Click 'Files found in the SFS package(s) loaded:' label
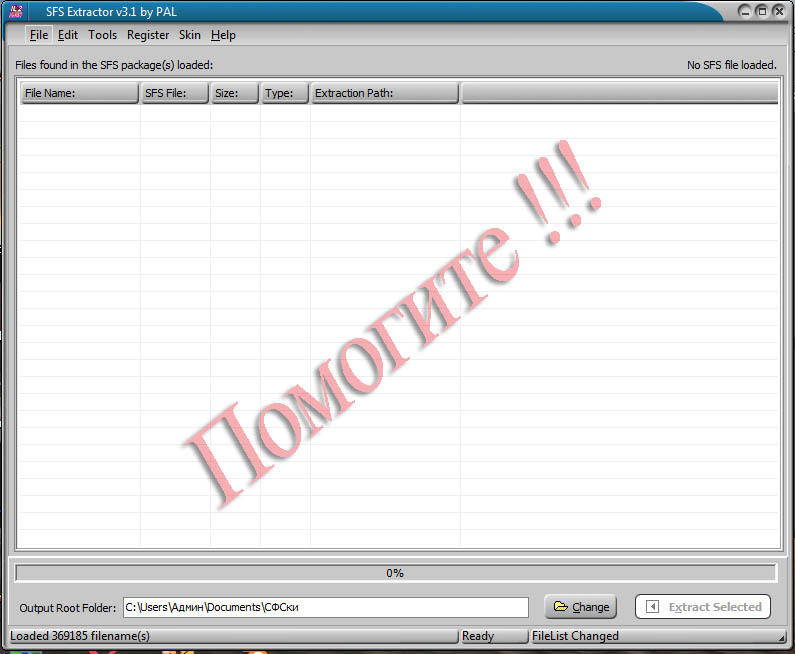The height and width of the screenshot is (654, 795). (114, 65)
